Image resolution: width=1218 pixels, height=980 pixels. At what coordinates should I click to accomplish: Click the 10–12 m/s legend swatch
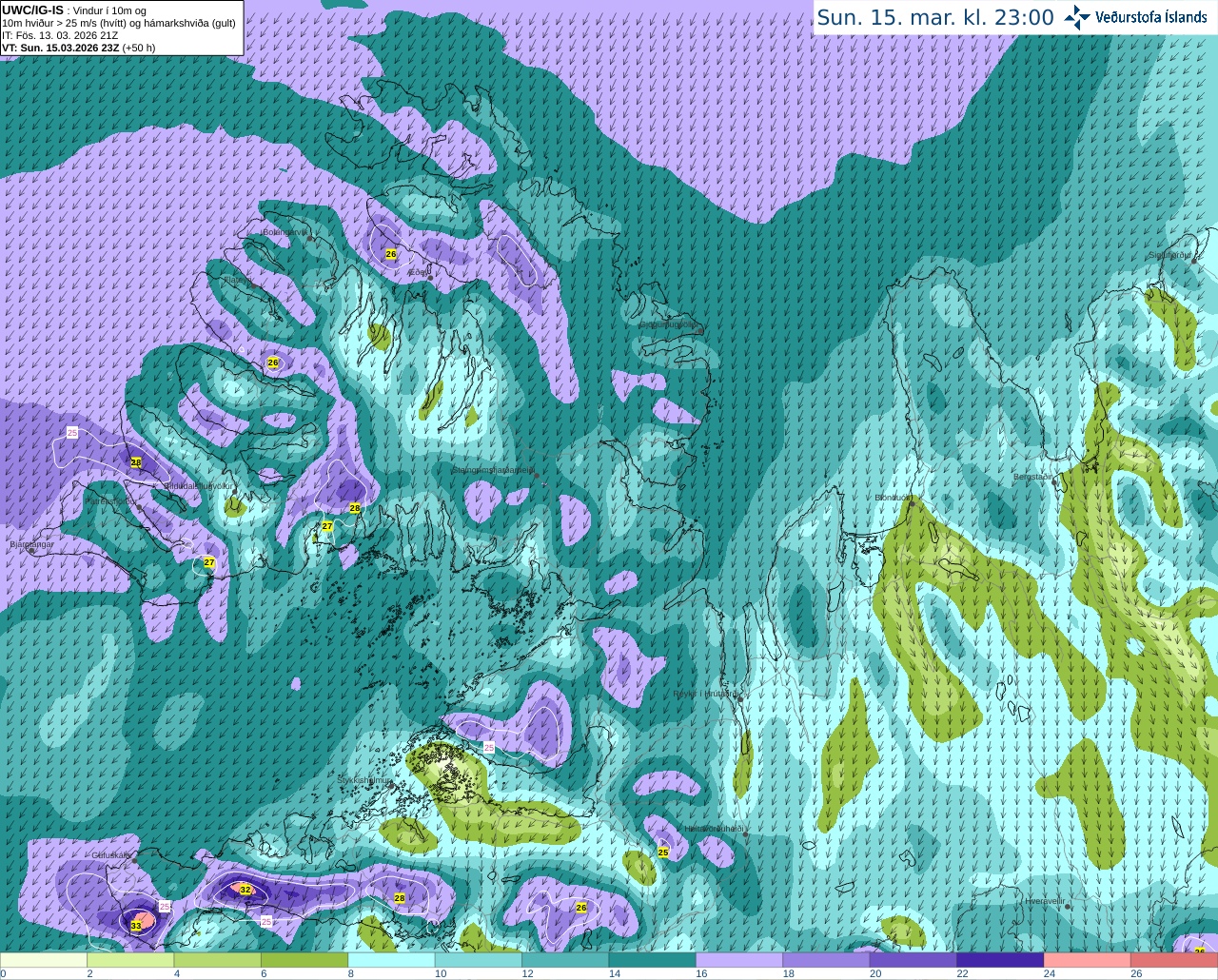click(x=479, y=960)
